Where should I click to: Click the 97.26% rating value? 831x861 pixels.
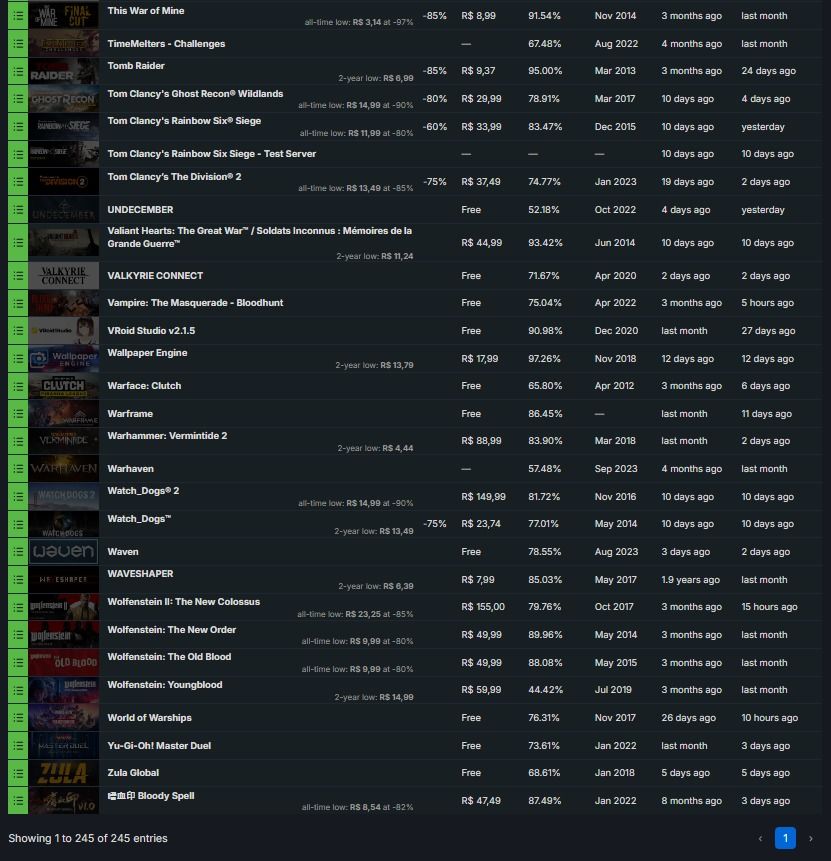(544, 359)
